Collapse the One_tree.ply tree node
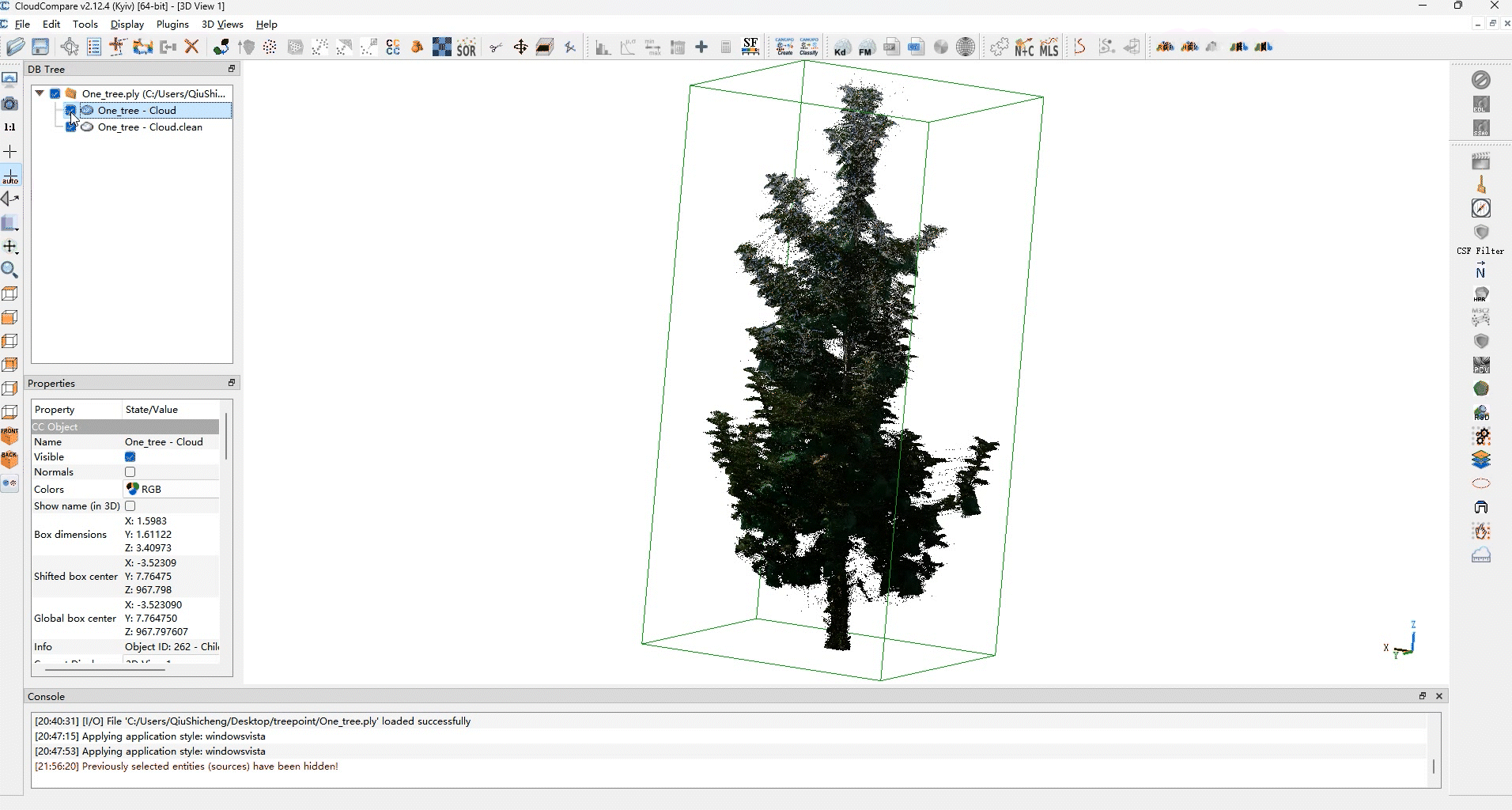Viewport: 1512px width, 810px height. pyautogui.click(x=40, y=93)
